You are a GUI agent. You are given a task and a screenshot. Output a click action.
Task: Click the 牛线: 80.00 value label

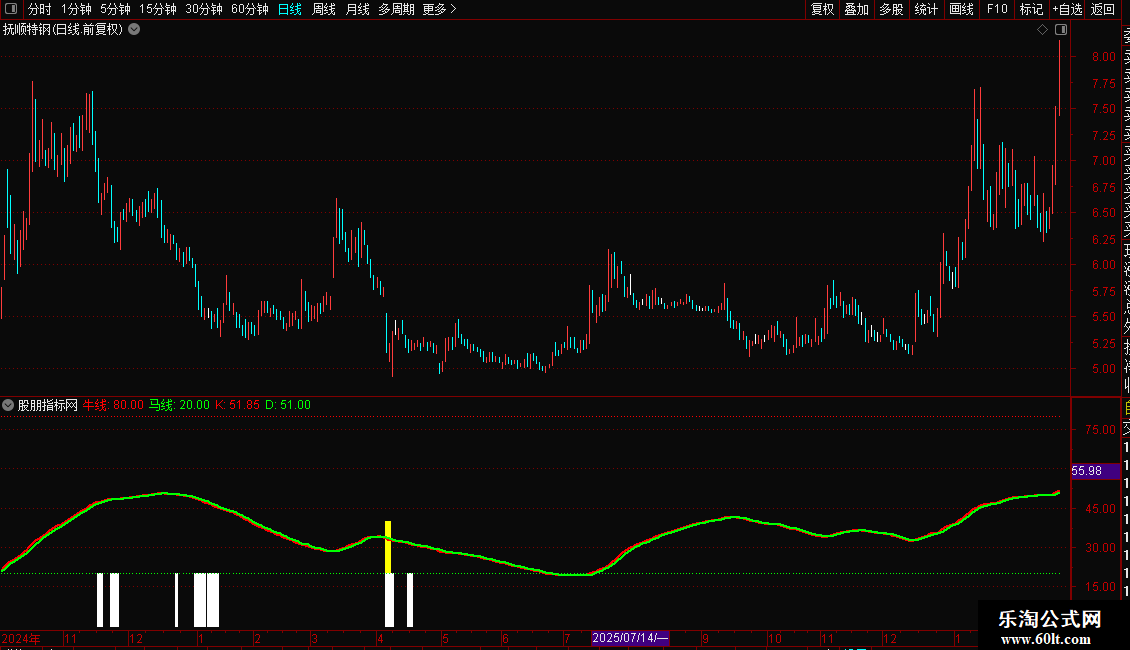(x=113, y=405)
